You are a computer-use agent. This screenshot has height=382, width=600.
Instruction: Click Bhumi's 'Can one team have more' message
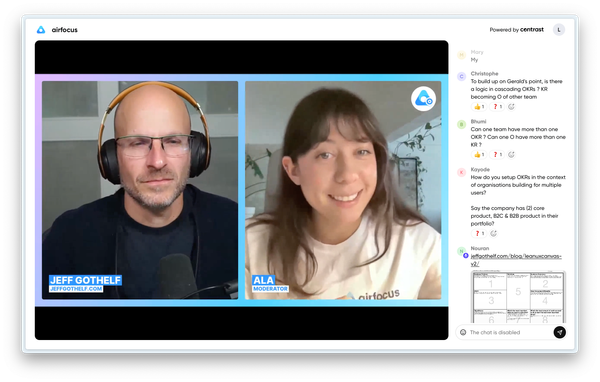pyautogui.click(x=518, y=137)
